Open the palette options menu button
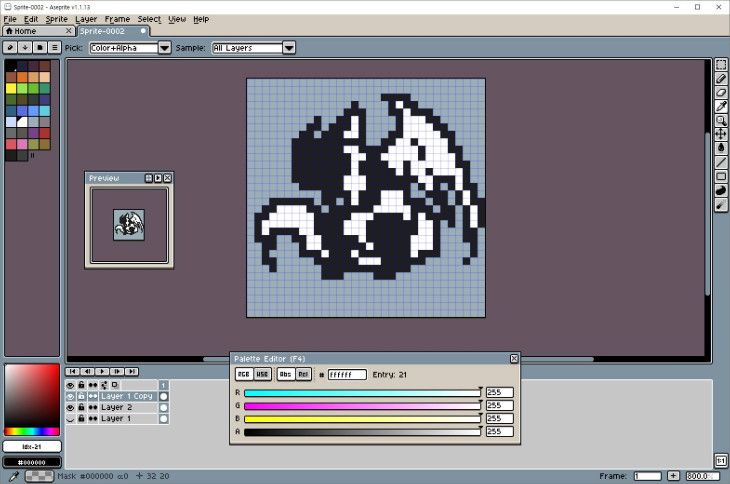This screenshot has height=484, width=730. 54,47
